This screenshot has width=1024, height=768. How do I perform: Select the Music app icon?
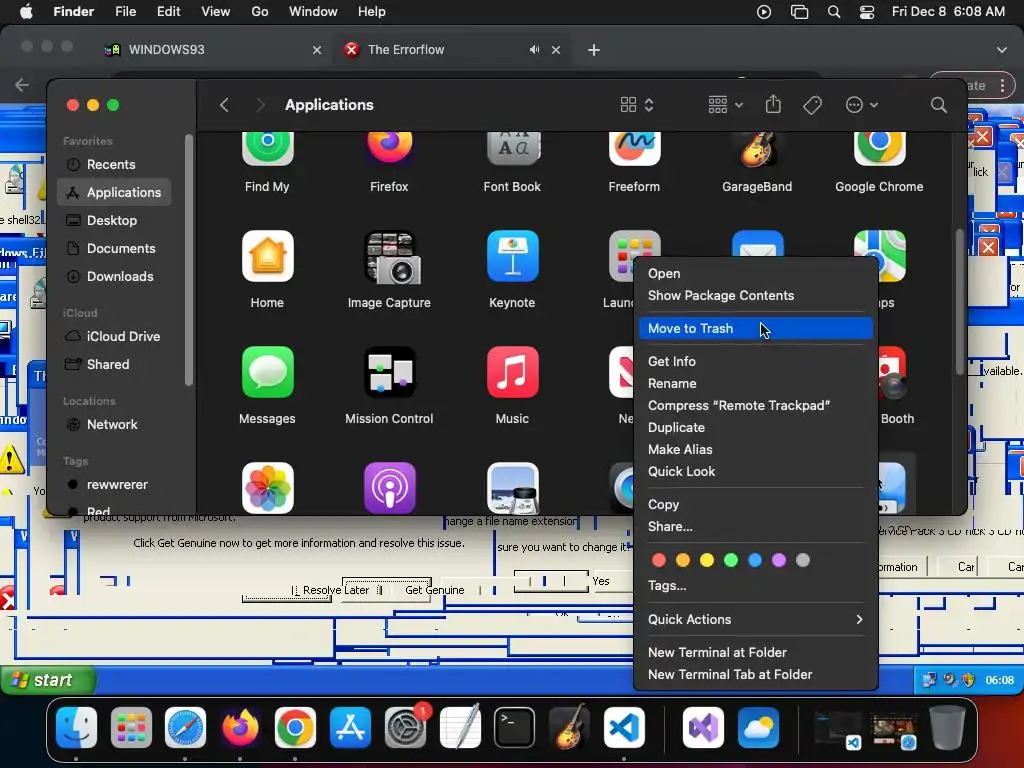(512, 372)
